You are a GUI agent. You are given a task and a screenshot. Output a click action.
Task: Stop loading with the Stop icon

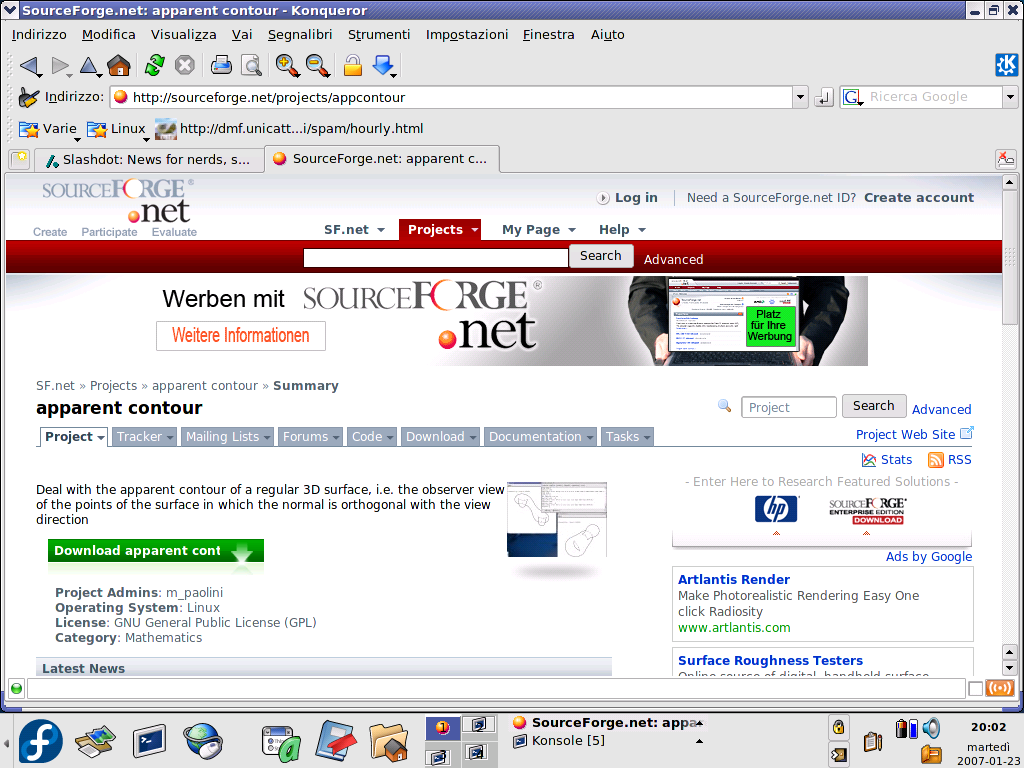point(185,65)
